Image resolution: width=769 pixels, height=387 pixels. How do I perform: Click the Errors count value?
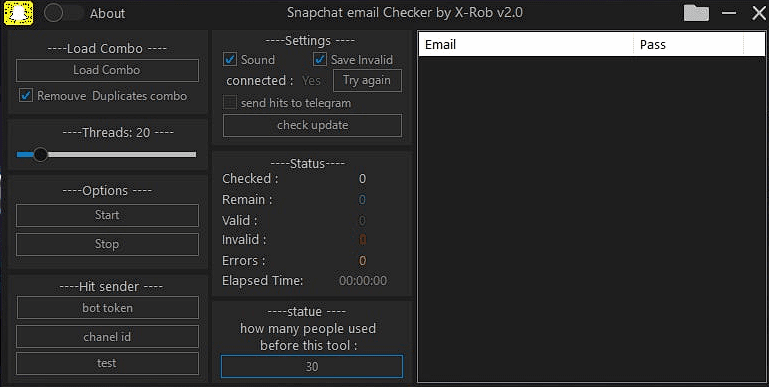(362, 260)
